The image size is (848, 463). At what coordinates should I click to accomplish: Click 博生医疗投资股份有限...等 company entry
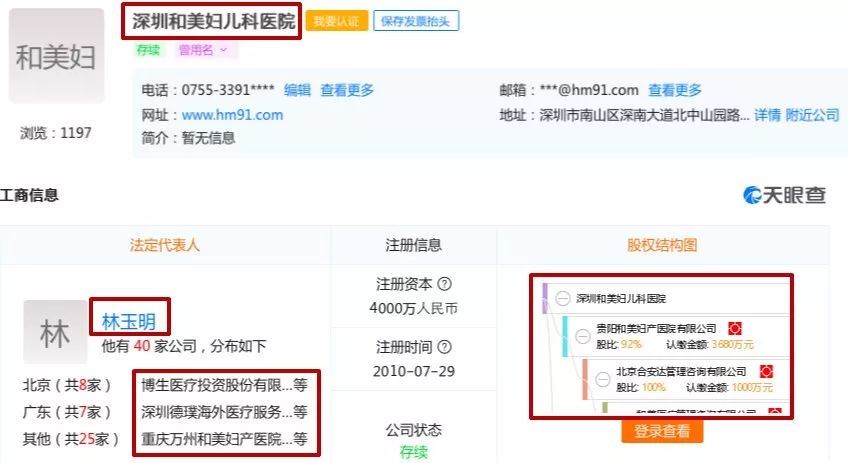[224, 385]
